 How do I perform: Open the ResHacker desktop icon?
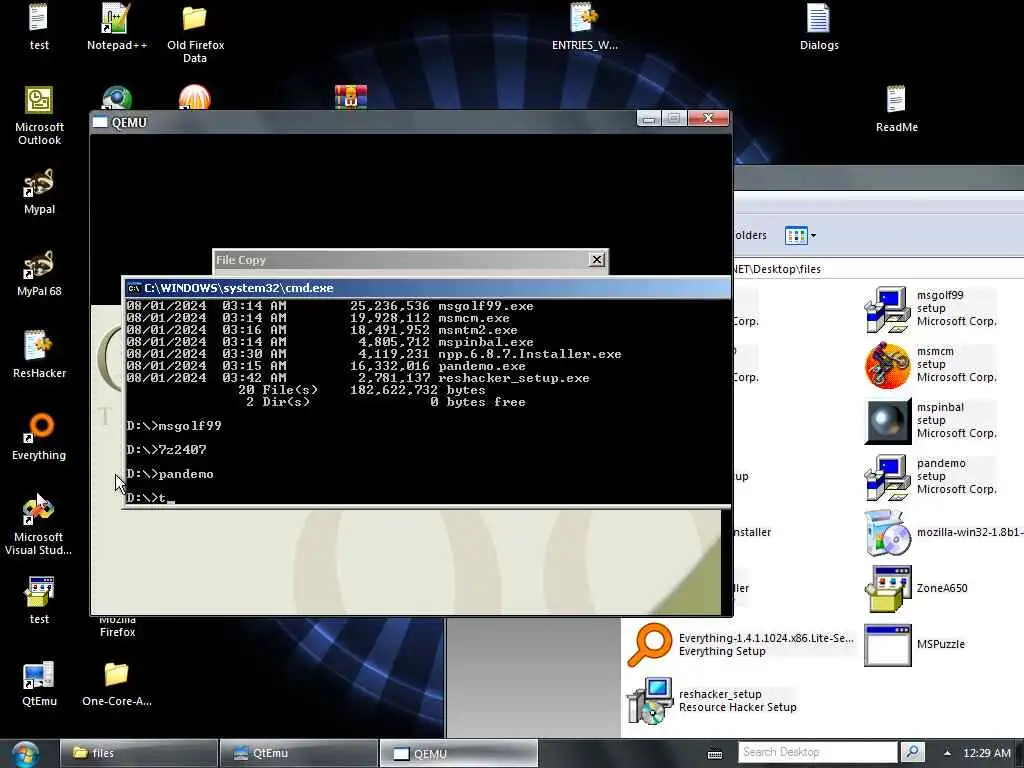click(x=39, y=355)
